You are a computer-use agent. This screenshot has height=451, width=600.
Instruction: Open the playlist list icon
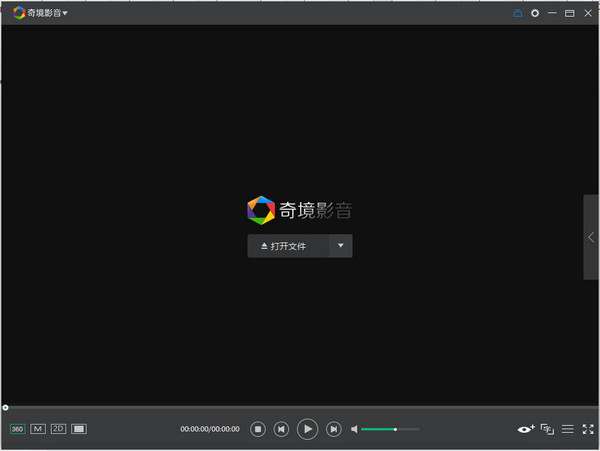coord(567,429)
